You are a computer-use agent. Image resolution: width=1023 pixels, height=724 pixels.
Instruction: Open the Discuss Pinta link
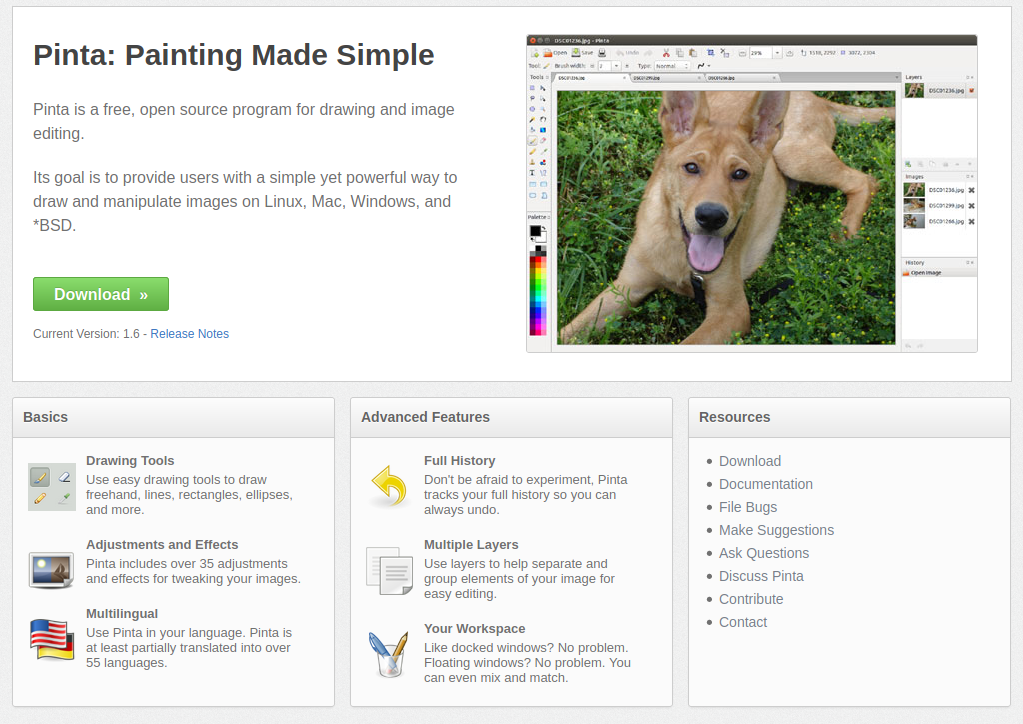761,576
